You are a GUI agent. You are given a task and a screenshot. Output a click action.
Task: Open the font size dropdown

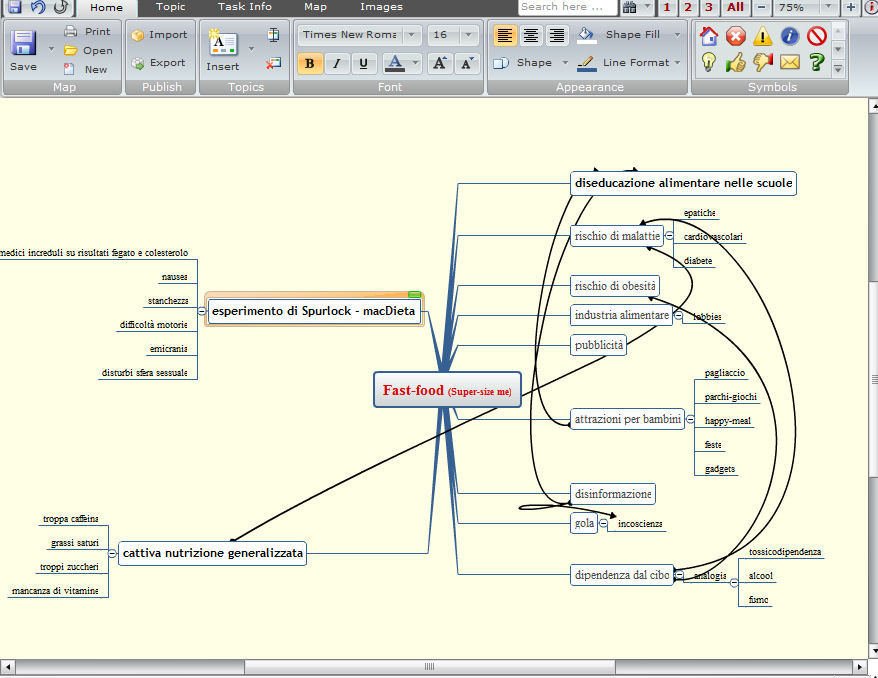468,35
